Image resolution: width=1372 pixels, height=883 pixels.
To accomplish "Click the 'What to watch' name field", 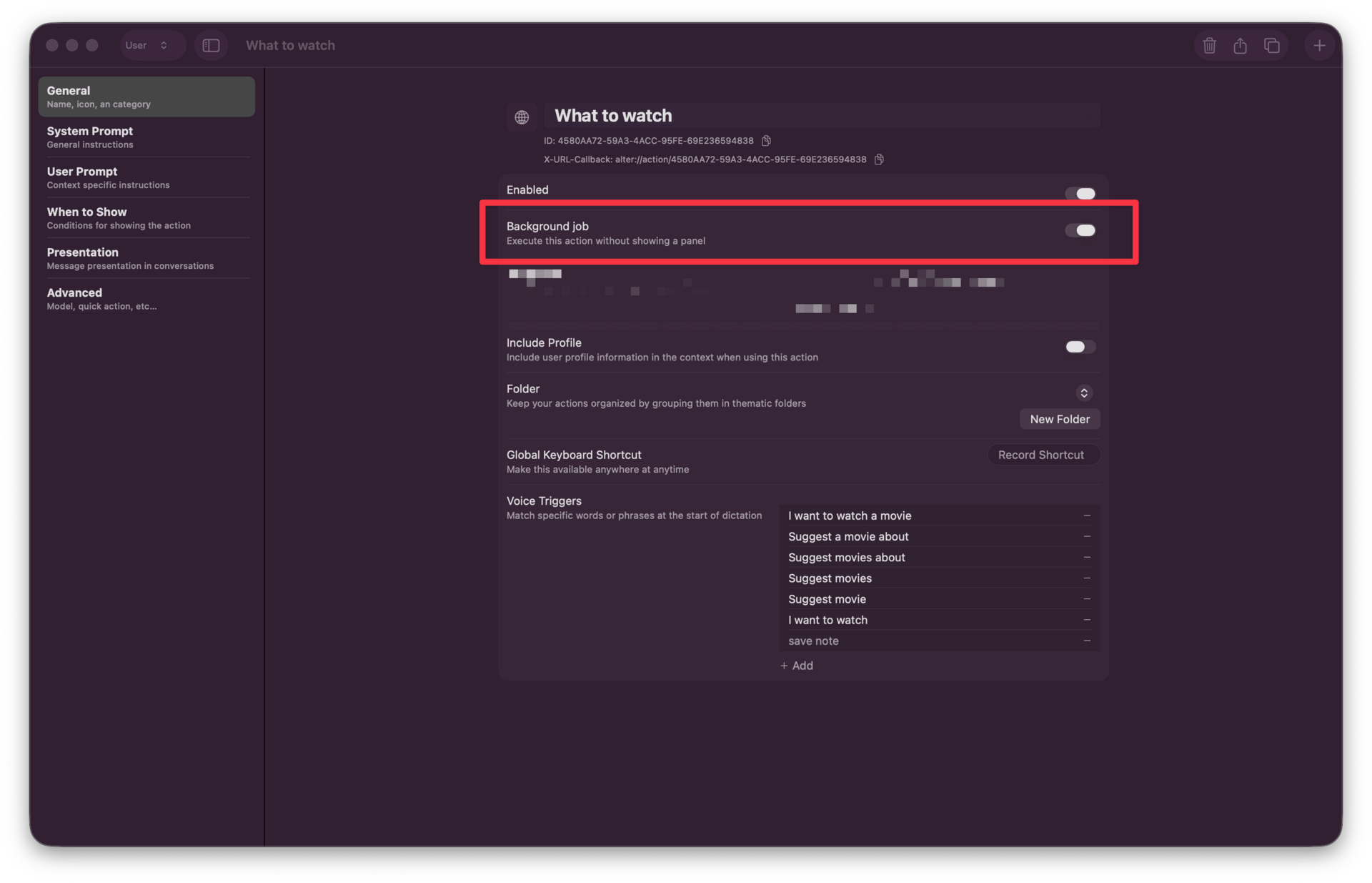I will pyautogui.click(x=822, y=116).
